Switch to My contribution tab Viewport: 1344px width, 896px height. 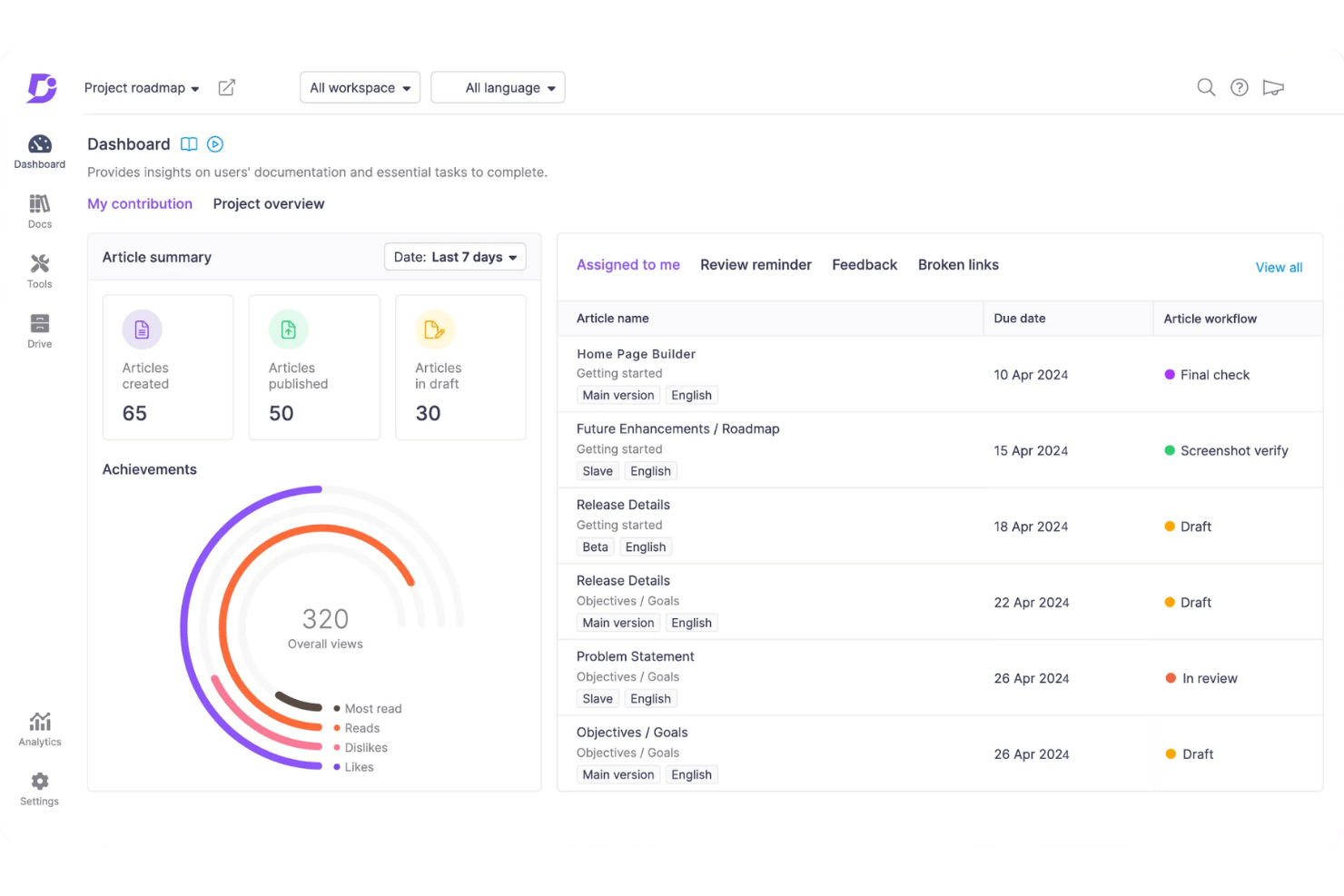140,204
